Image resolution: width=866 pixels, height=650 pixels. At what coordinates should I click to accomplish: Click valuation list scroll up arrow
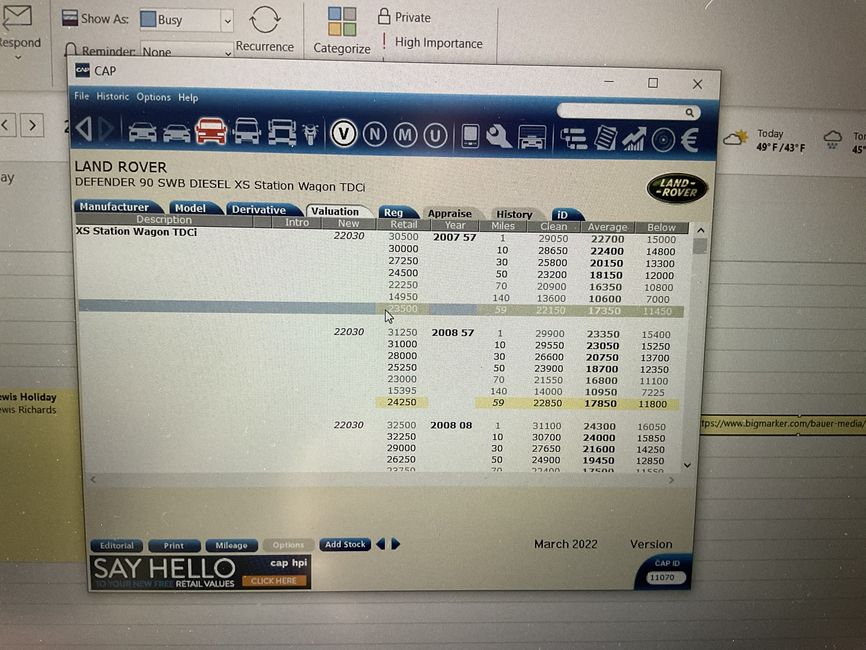pyautogui.click(x=700, y=230)
